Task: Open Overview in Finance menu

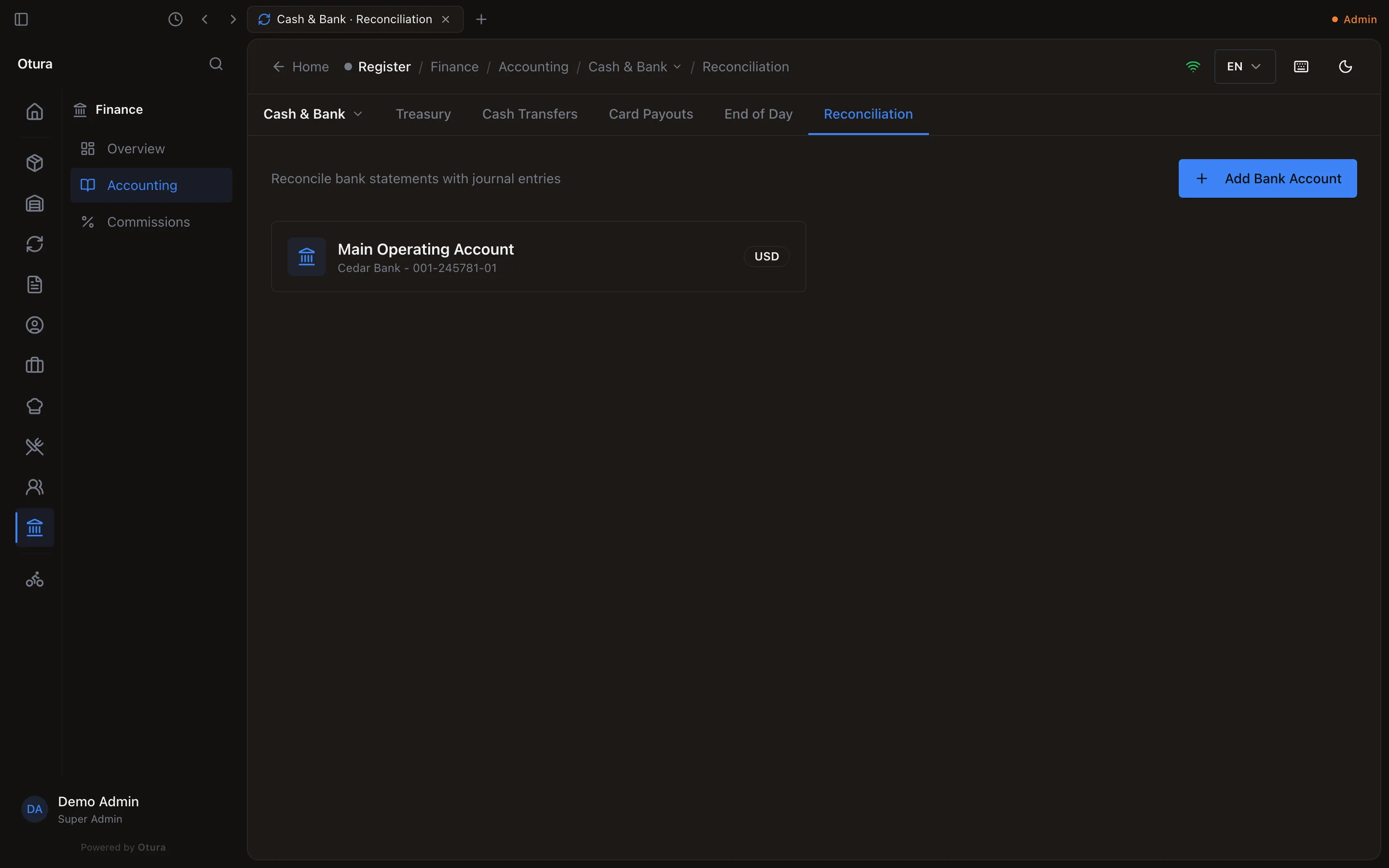Action: point(151,149)
